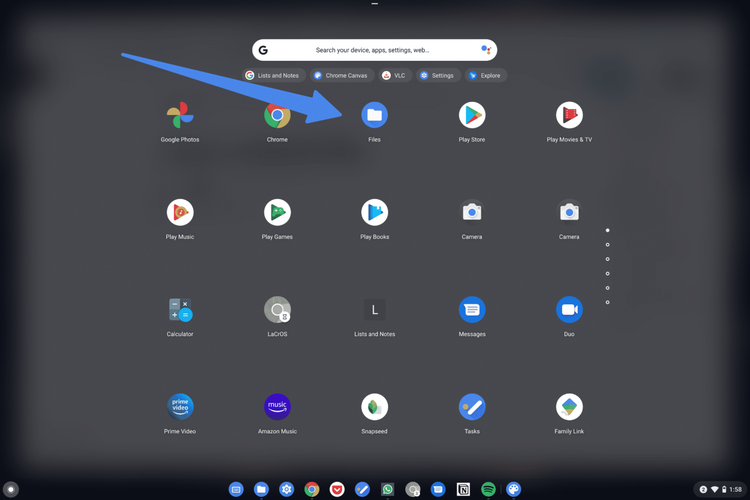
Task: Launch Chrome from the shelf
Action: click(x=312, y=489)
